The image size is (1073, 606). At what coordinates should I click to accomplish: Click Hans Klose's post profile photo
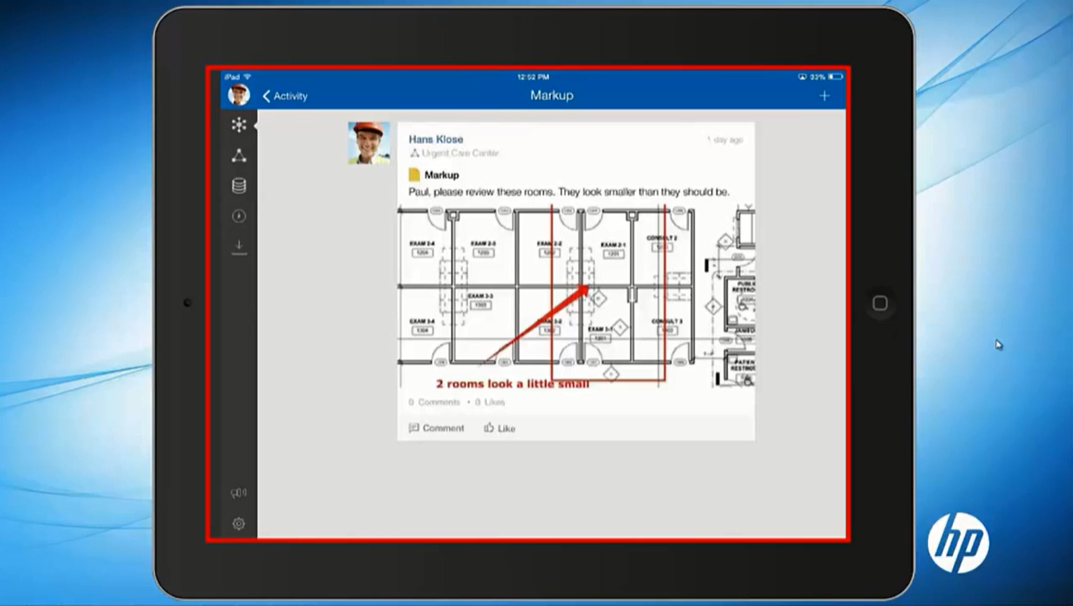(369, 143)
